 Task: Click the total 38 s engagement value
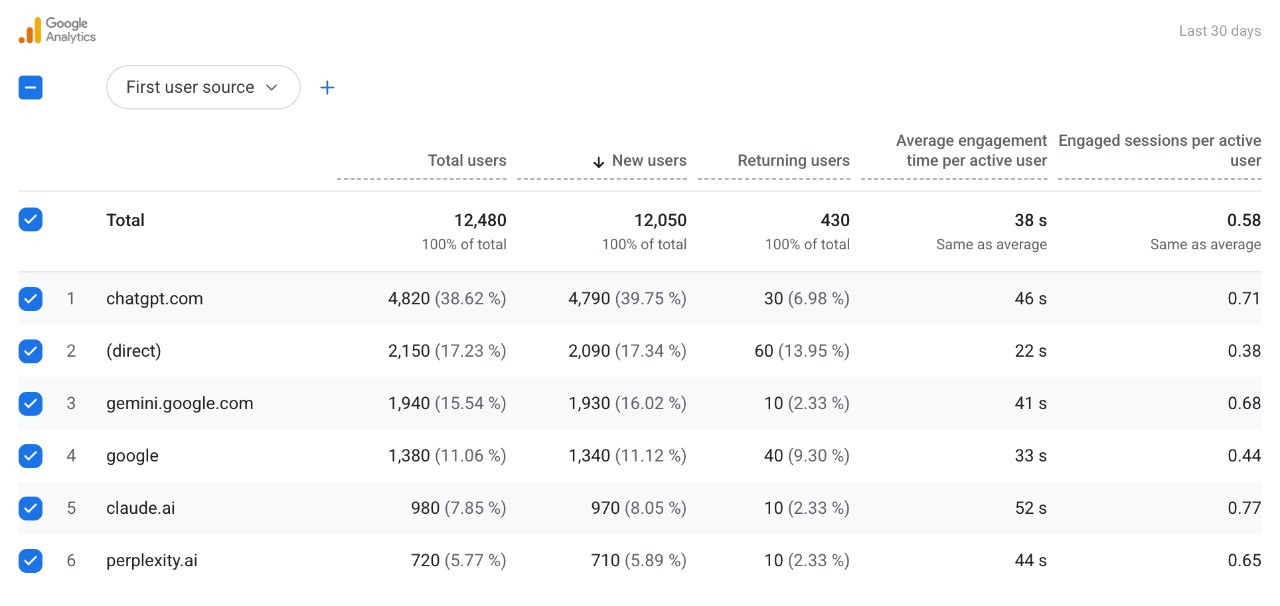(1031, 220)
